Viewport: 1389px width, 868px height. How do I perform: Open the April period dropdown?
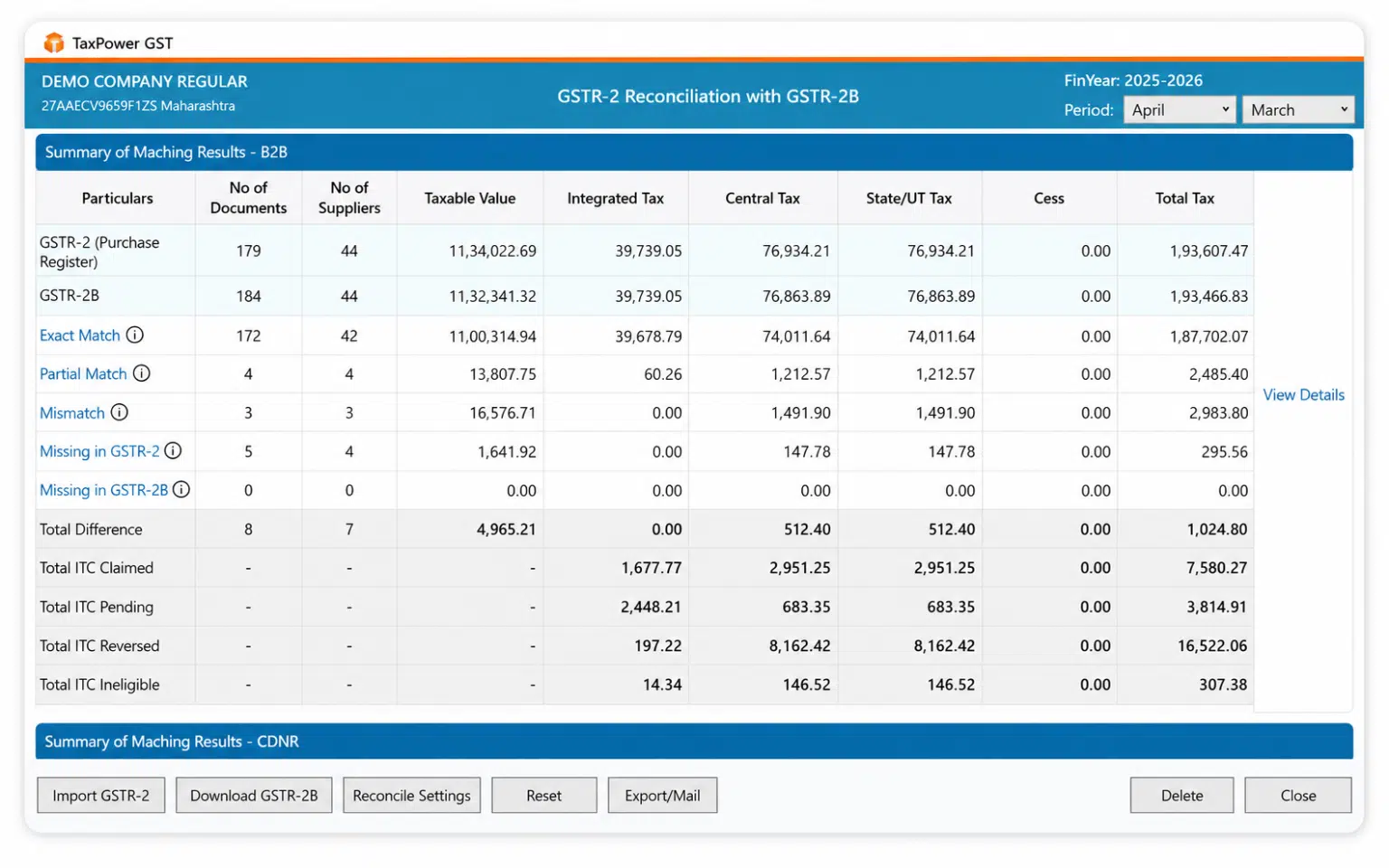coord(1179,109)
